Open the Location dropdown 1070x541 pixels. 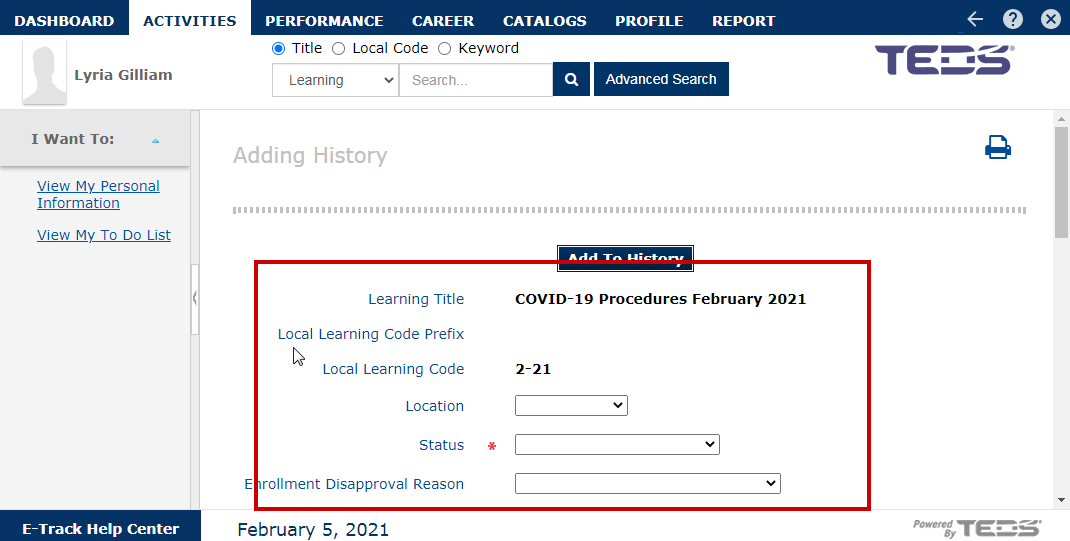click(x=571, y=406)
